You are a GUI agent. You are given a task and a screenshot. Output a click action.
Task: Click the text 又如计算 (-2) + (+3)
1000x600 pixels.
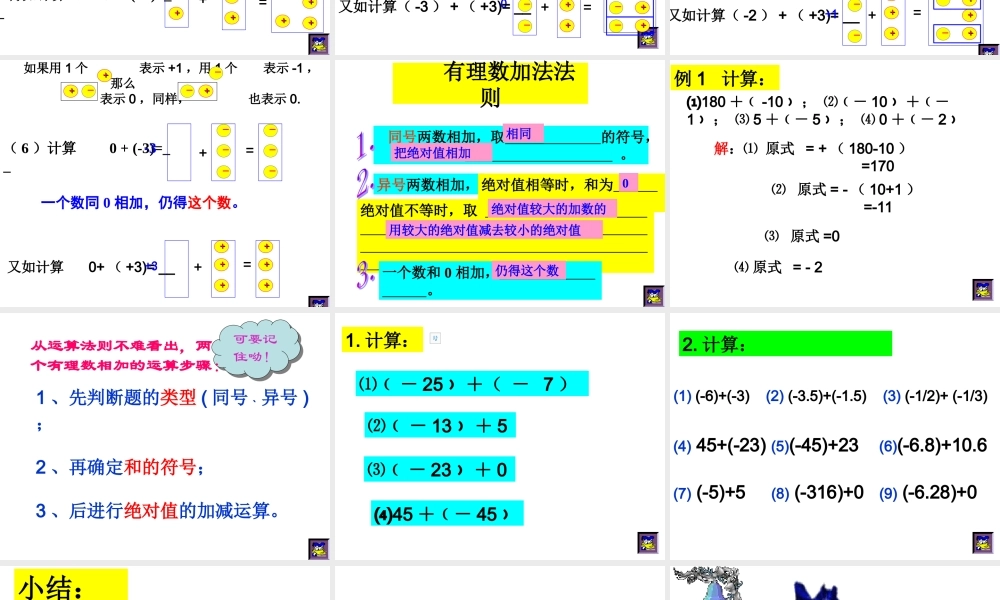click(x=753, y=15)
